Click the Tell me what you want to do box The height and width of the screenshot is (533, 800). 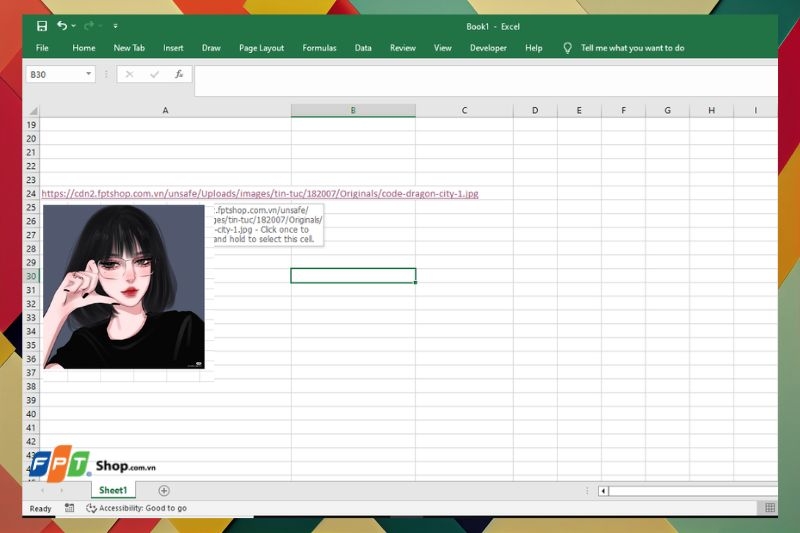click(632, 48)
